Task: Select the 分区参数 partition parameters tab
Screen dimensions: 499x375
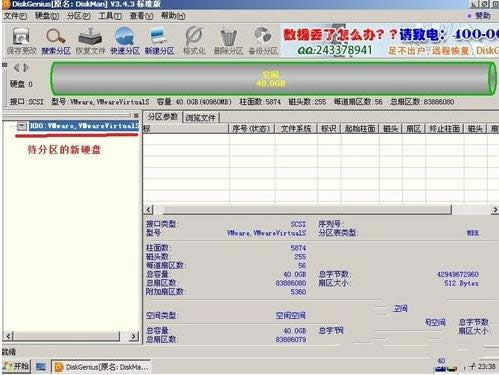Action: [x=163, y=117]
